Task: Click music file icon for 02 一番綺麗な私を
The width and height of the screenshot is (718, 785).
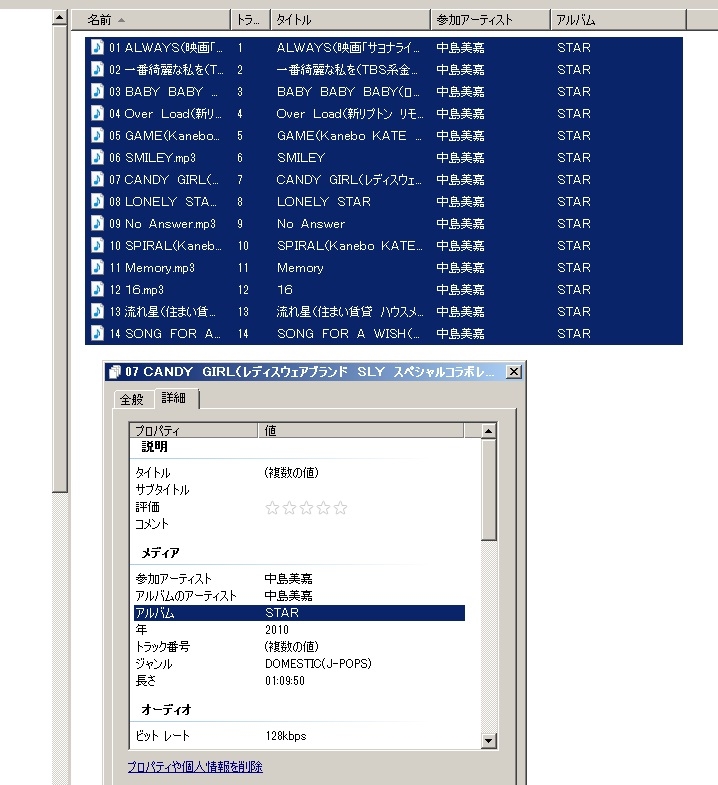Action: click(97, 69)
